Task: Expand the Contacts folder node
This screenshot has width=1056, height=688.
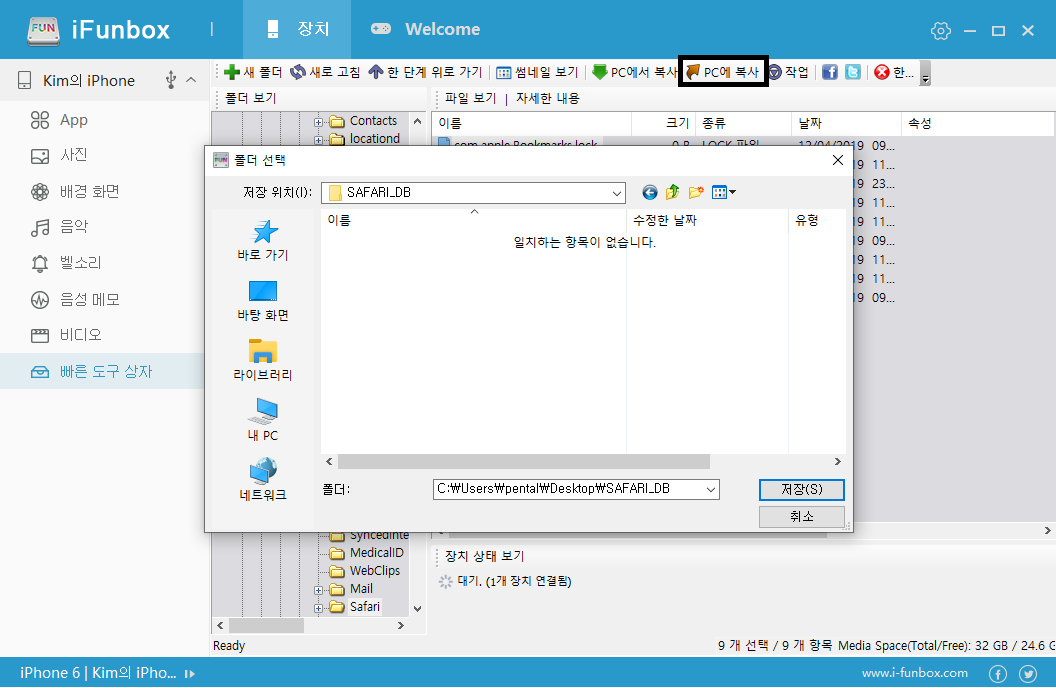Action: pyautogui.click(x=318, y=122)
